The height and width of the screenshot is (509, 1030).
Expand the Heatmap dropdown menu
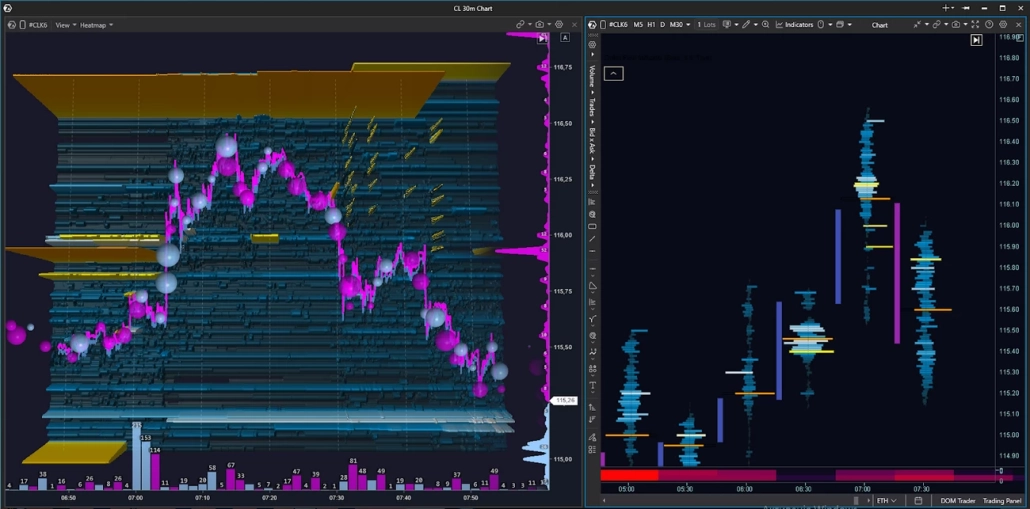point(96,25)
